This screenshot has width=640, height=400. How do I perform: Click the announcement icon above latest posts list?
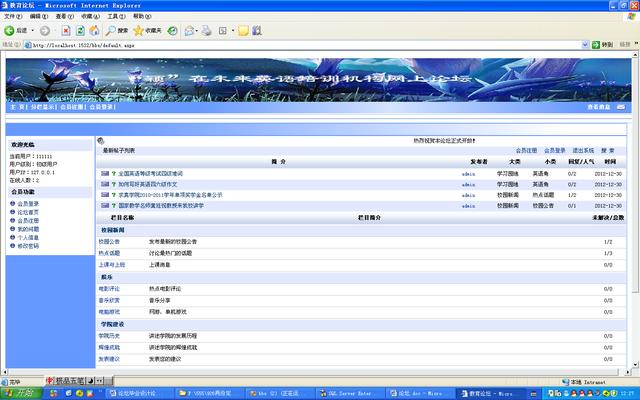[101, 141]
